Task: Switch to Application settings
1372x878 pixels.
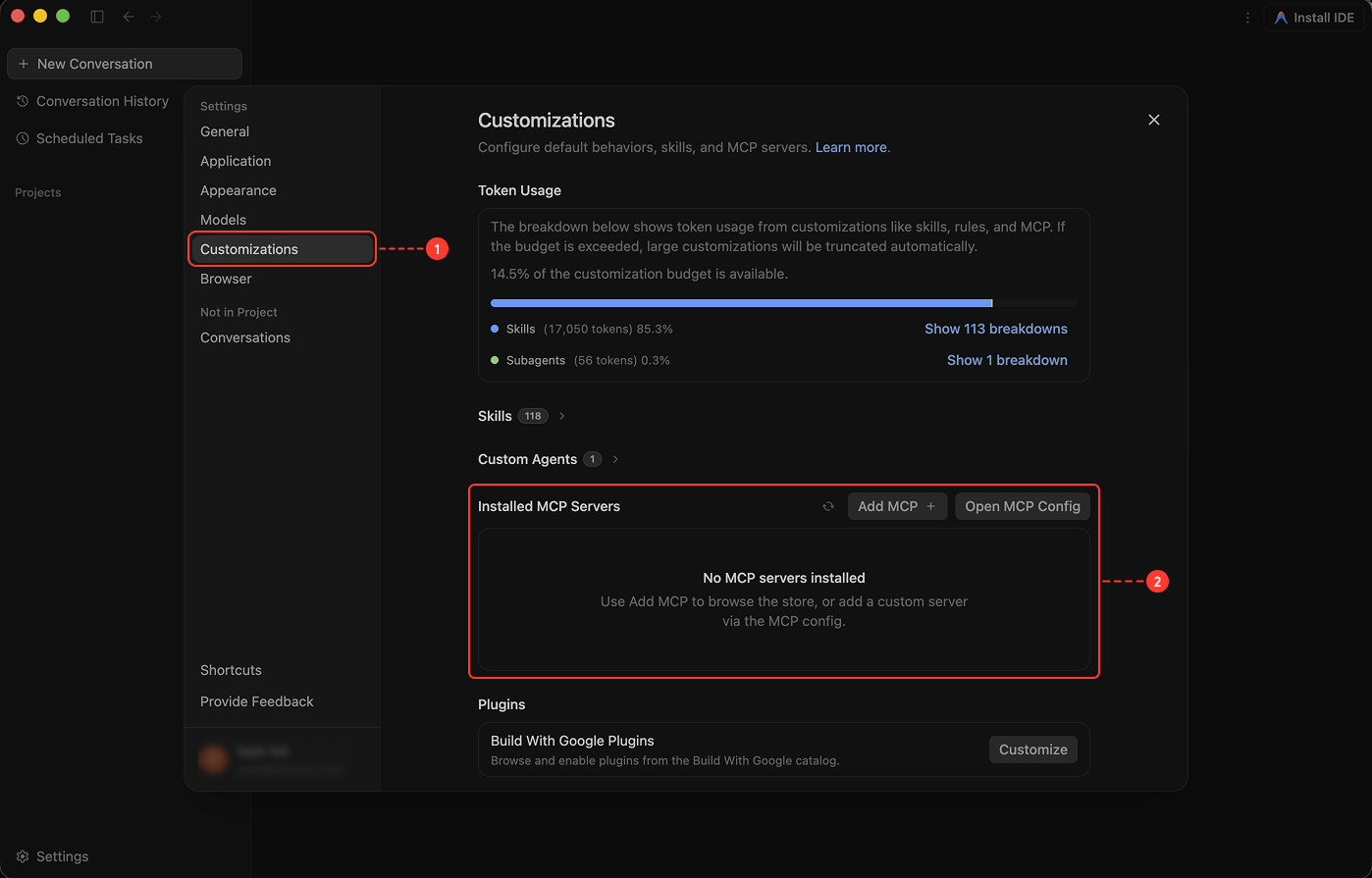Action: click(x=236, y=161)
